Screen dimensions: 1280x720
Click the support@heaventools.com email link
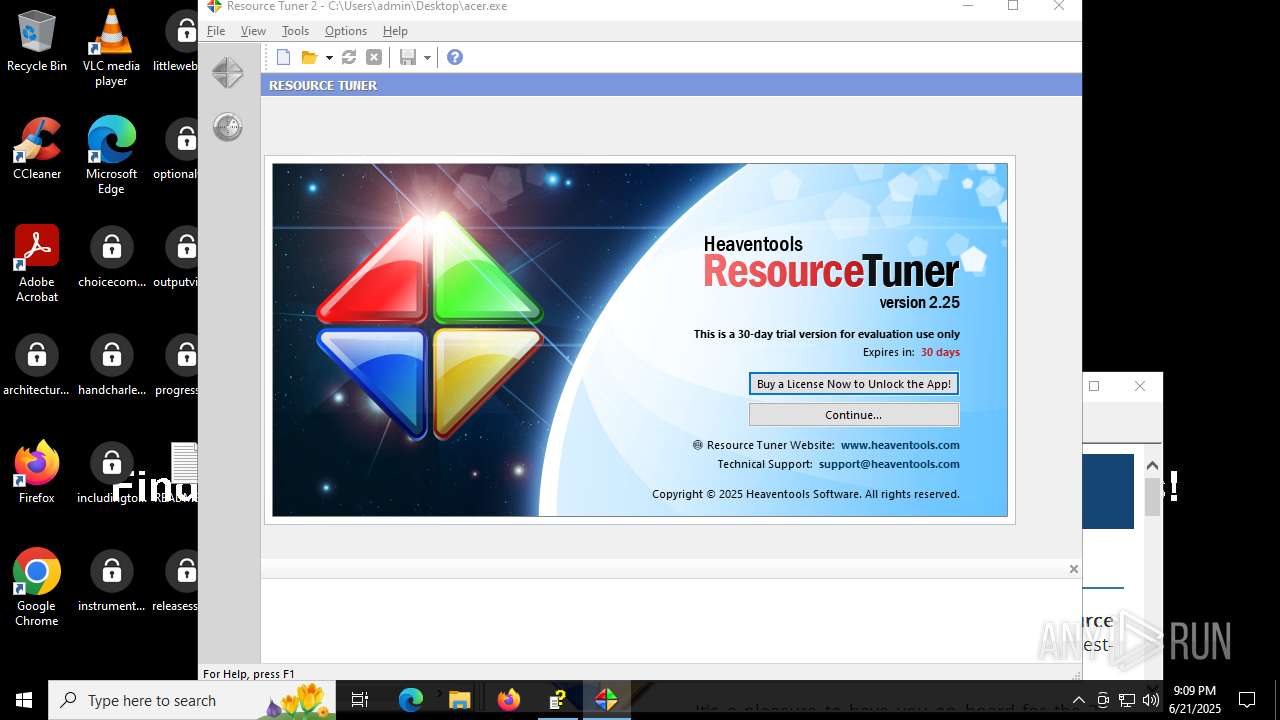pos(889,464)
